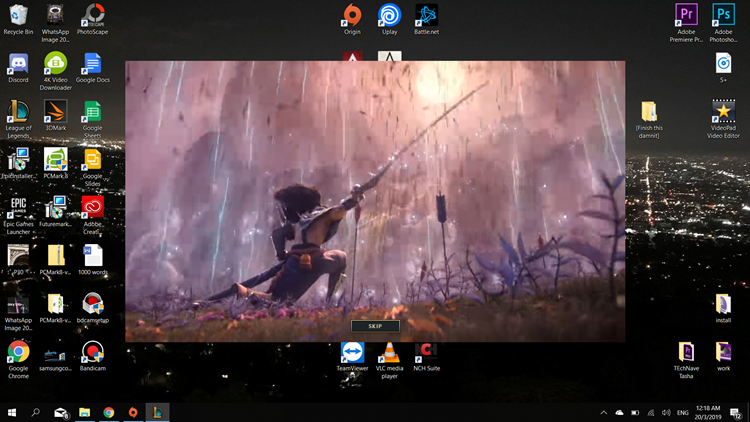Show hidden system tray icons
The height and width of the screenshot is (422, 750).
pyautogui.click(x=604, y=412)
